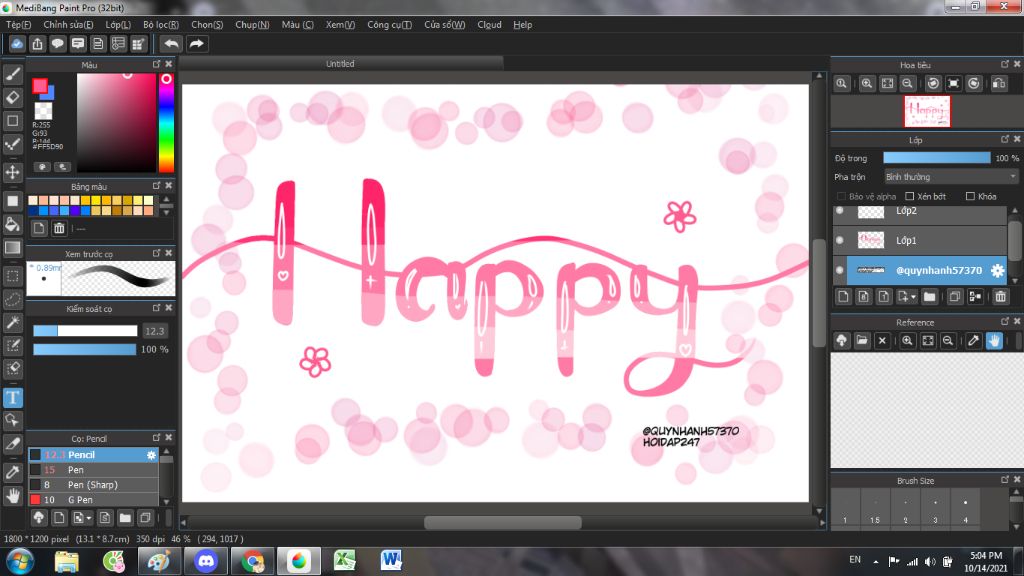Viewport: 1024px width, 576px height.
Task: Select the Pen brush in list
Action: (x=93, y=470)
